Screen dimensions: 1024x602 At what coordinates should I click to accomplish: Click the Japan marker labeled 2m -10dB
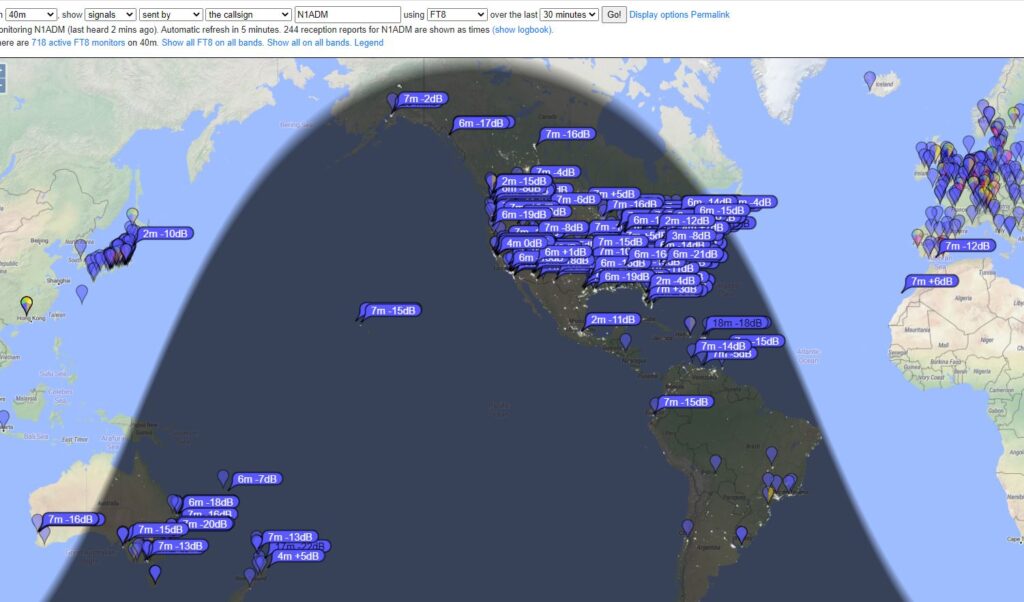coord(165,234)
